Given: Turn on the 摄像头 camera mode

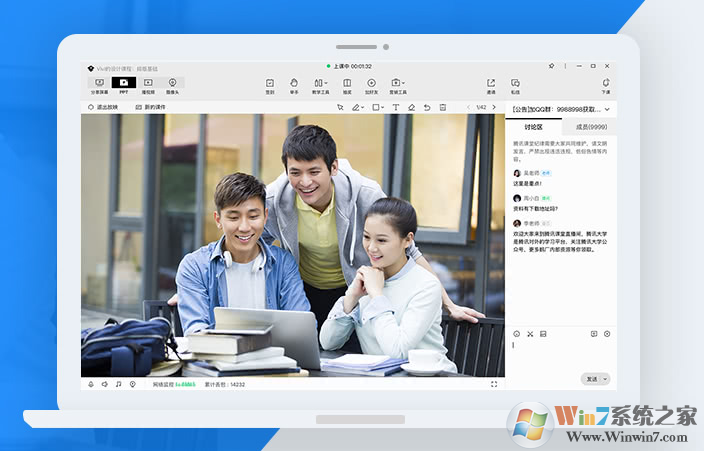Looking at the screenshot, I should coord(173,85).
